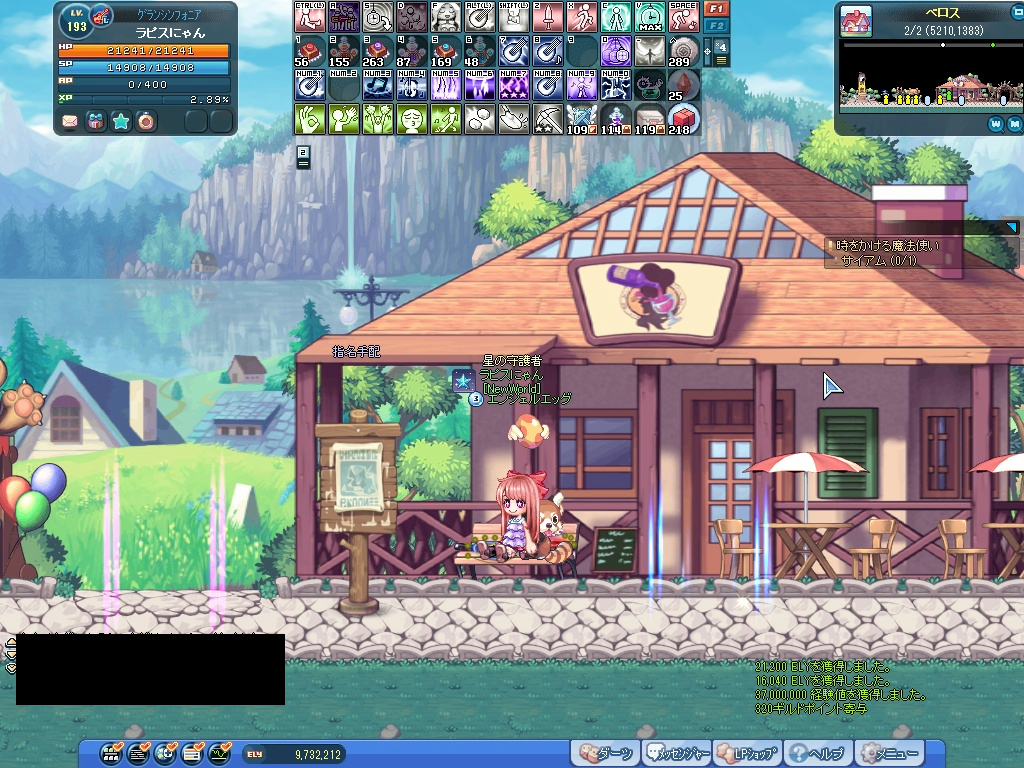Click the XP bar showing 2.89%
The image size is (1024, 768).
(x=144, y=100)
